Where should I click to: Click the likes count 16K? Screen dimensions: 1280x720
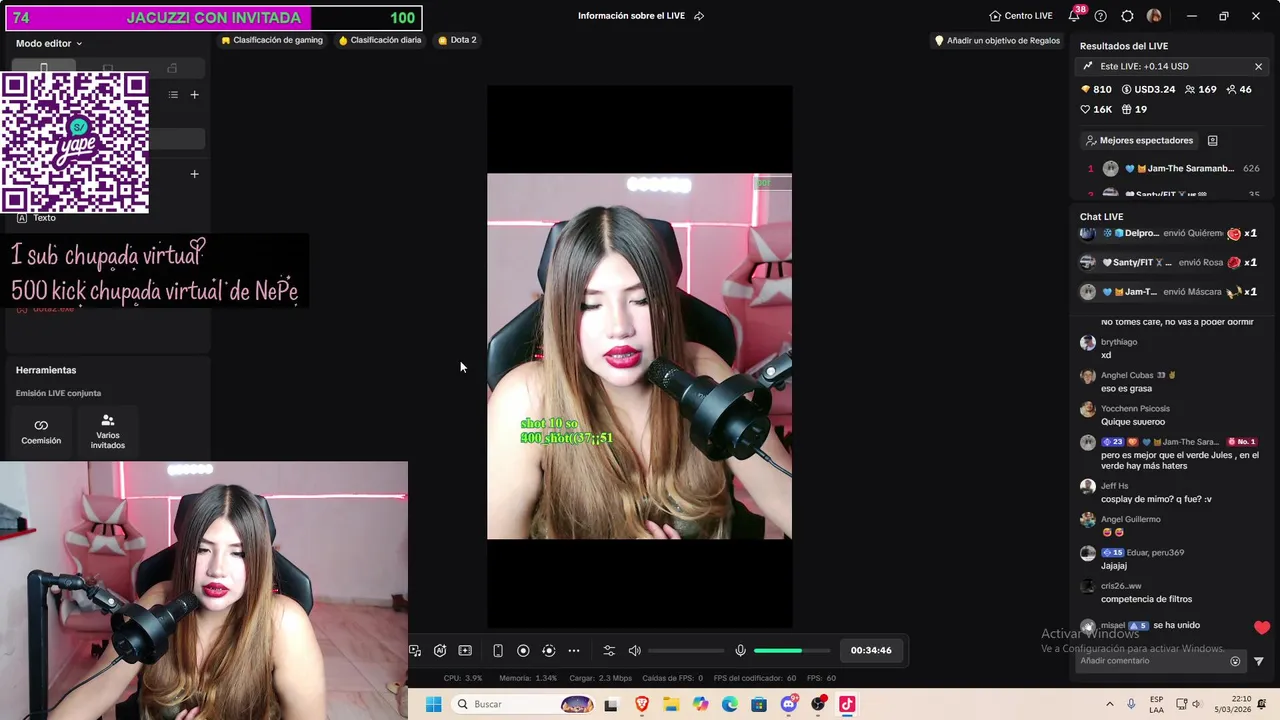click(1096, 109)
